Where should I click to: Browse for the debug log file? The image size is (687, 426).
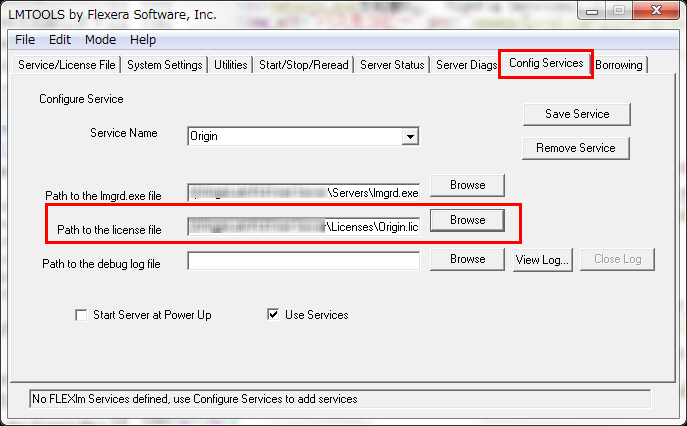pyautogui.click(x=467, y=259)
